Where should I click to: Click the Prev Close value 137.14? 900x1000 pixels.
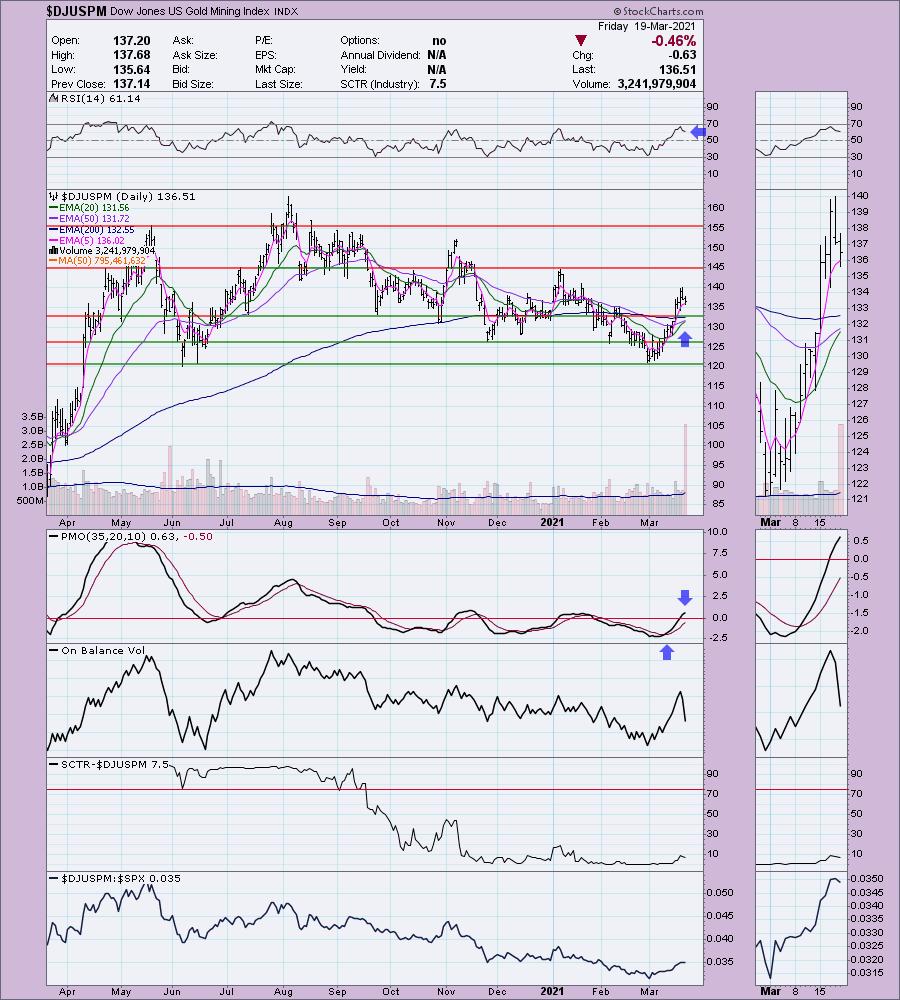pyautogui.click(x=131, y=84)
